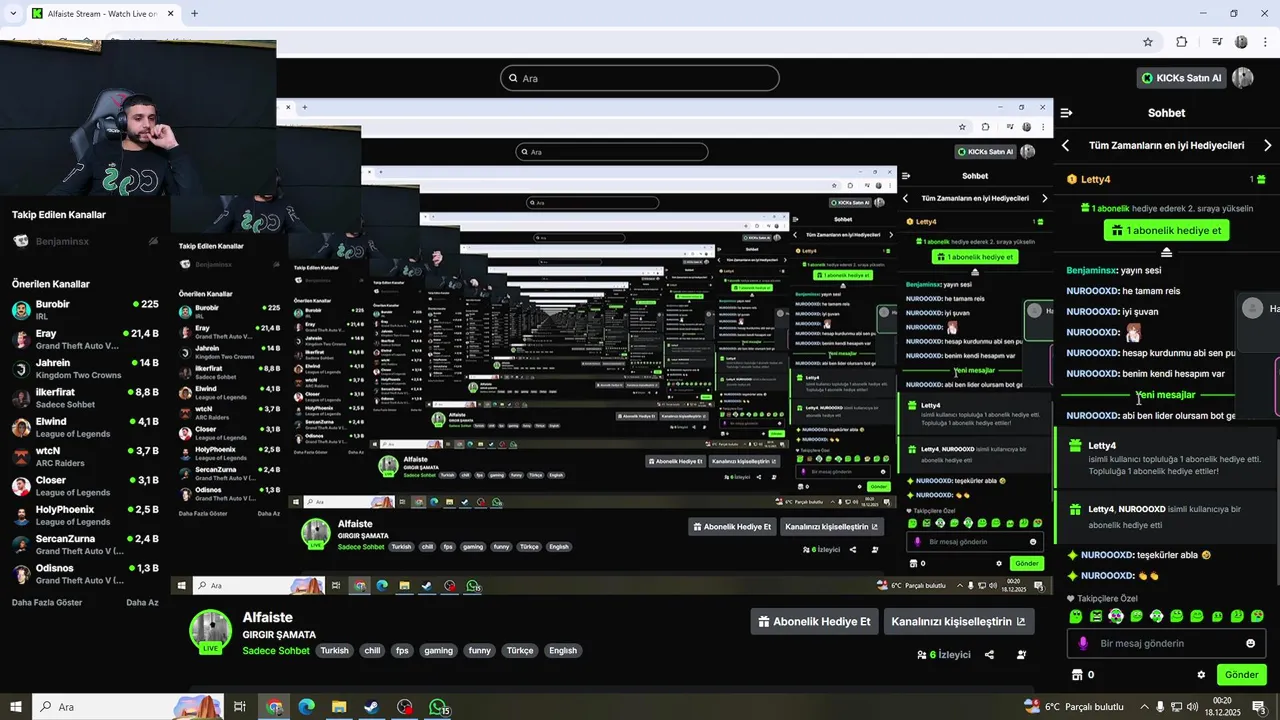Click the main green '1 abonelik hediye et' button
Image resolution: width=1280 pixels, height=720 pixels.
tap(1166, 230)
